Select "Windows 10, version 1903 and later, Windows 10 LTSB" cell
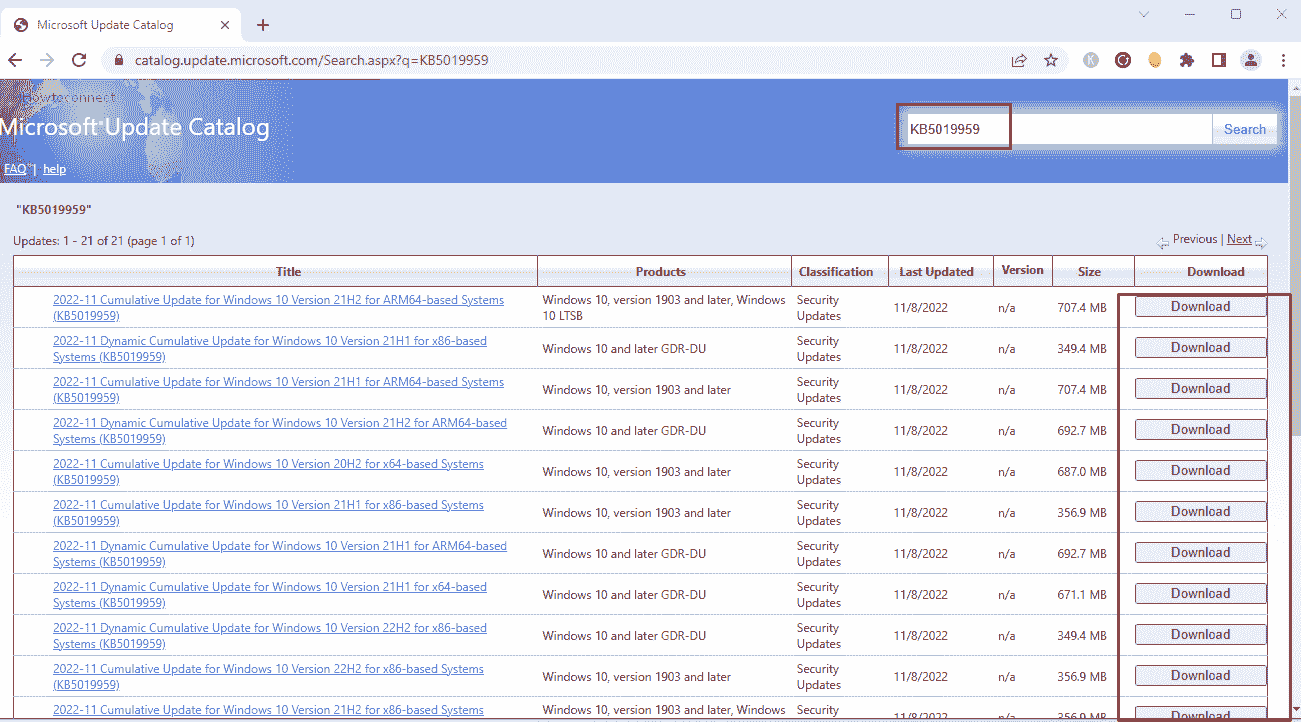The image size is (1301, 722). point(663,308)
